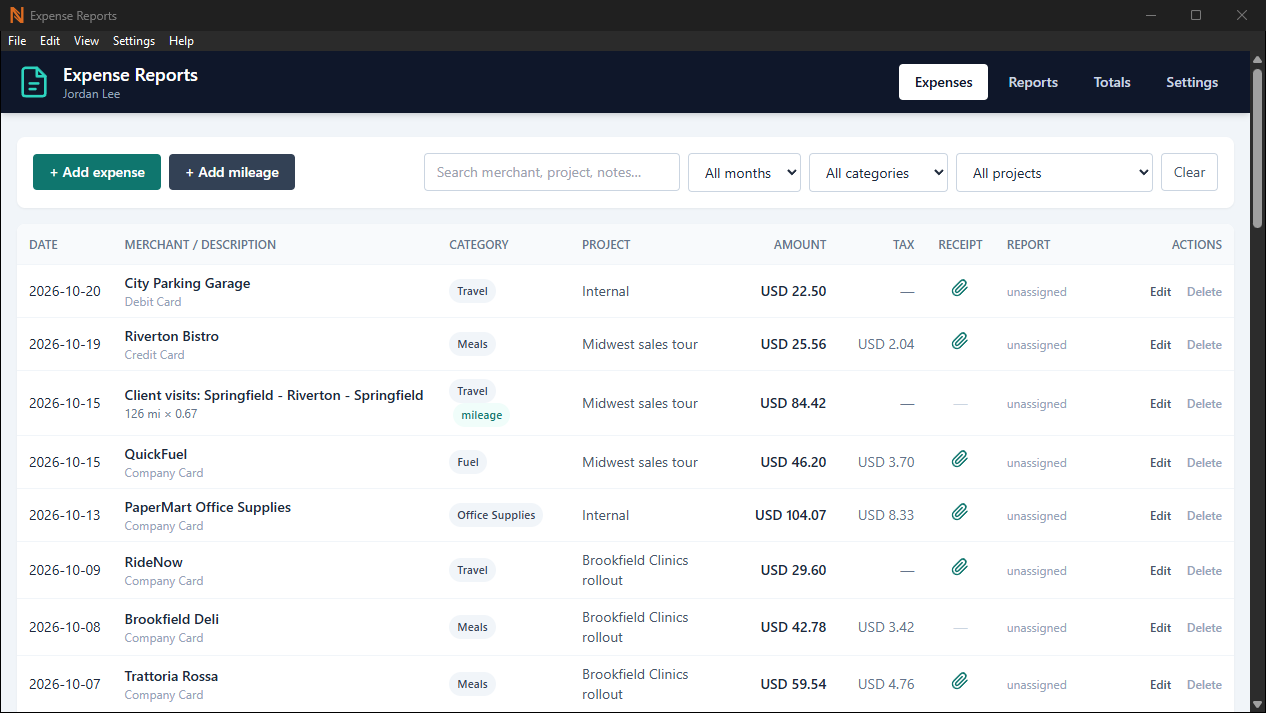Click the Expense Reports document logo icon
Image resolution: width=1266 pixels, height=713 pixels.
pyautogui.click(x=34, y=82)
